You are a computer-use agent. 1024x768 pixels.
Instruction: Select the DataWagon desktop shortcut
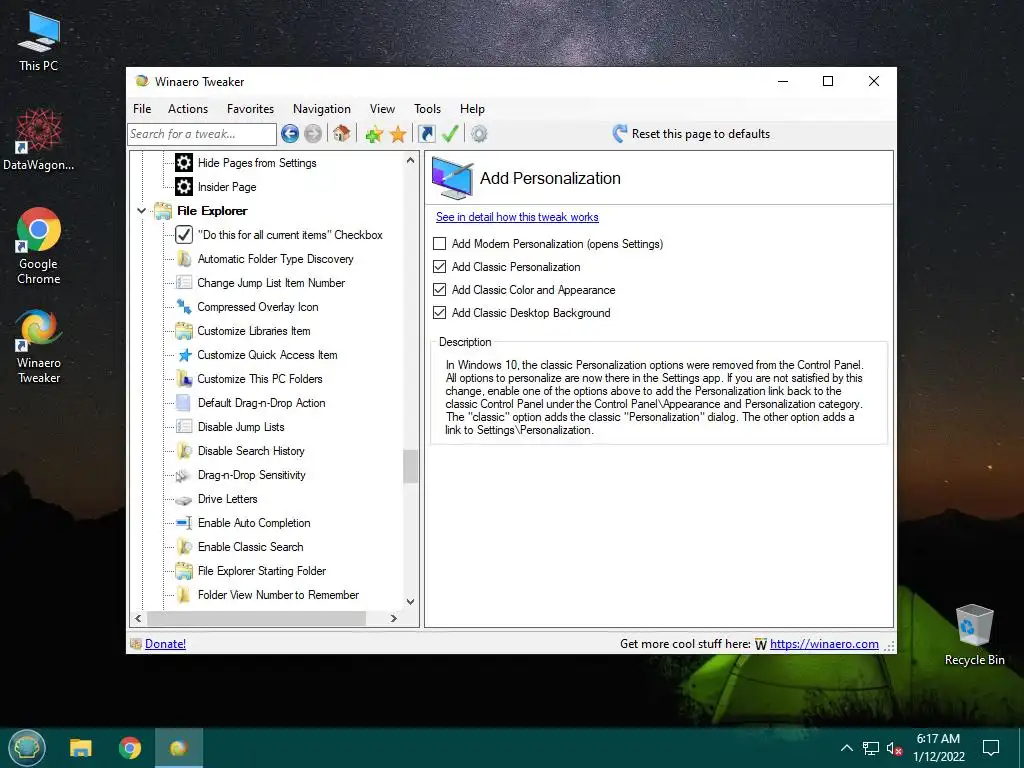pyautogui.click(x=39, y=140)
